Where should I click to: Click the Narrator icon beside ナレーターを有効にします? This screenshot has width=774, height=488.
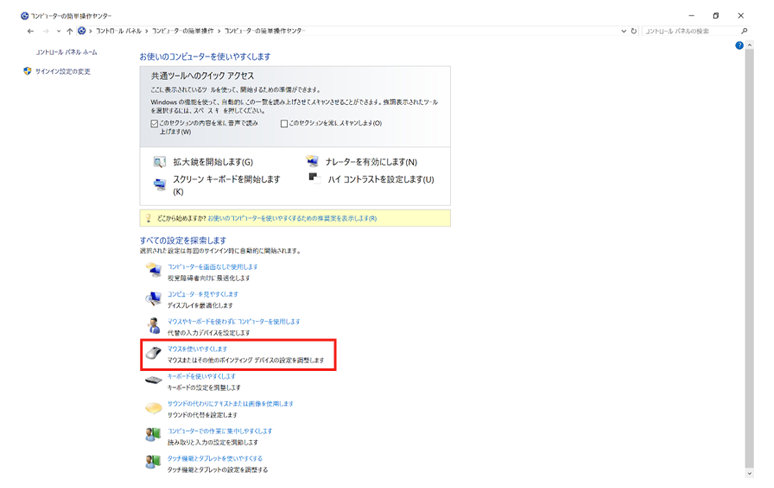pyautogui.click(x=312, y=161)
